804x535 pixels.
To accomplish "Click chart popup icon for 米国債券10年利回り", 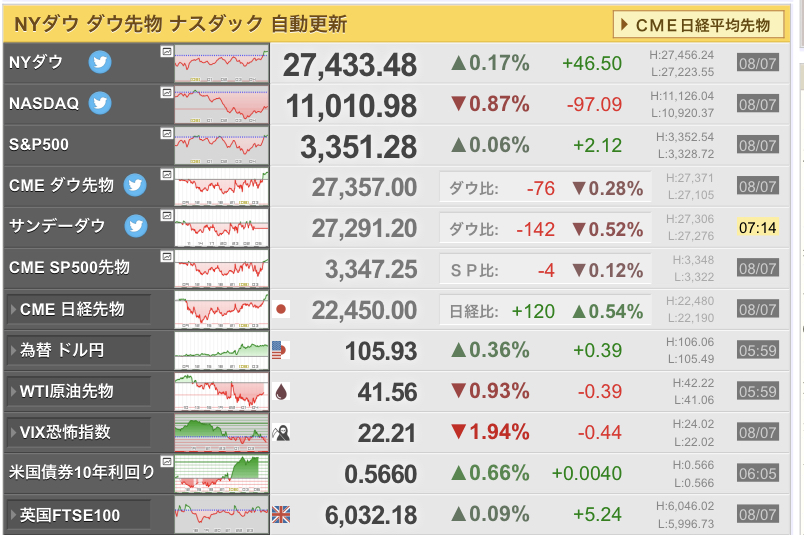I will point(167,462).
